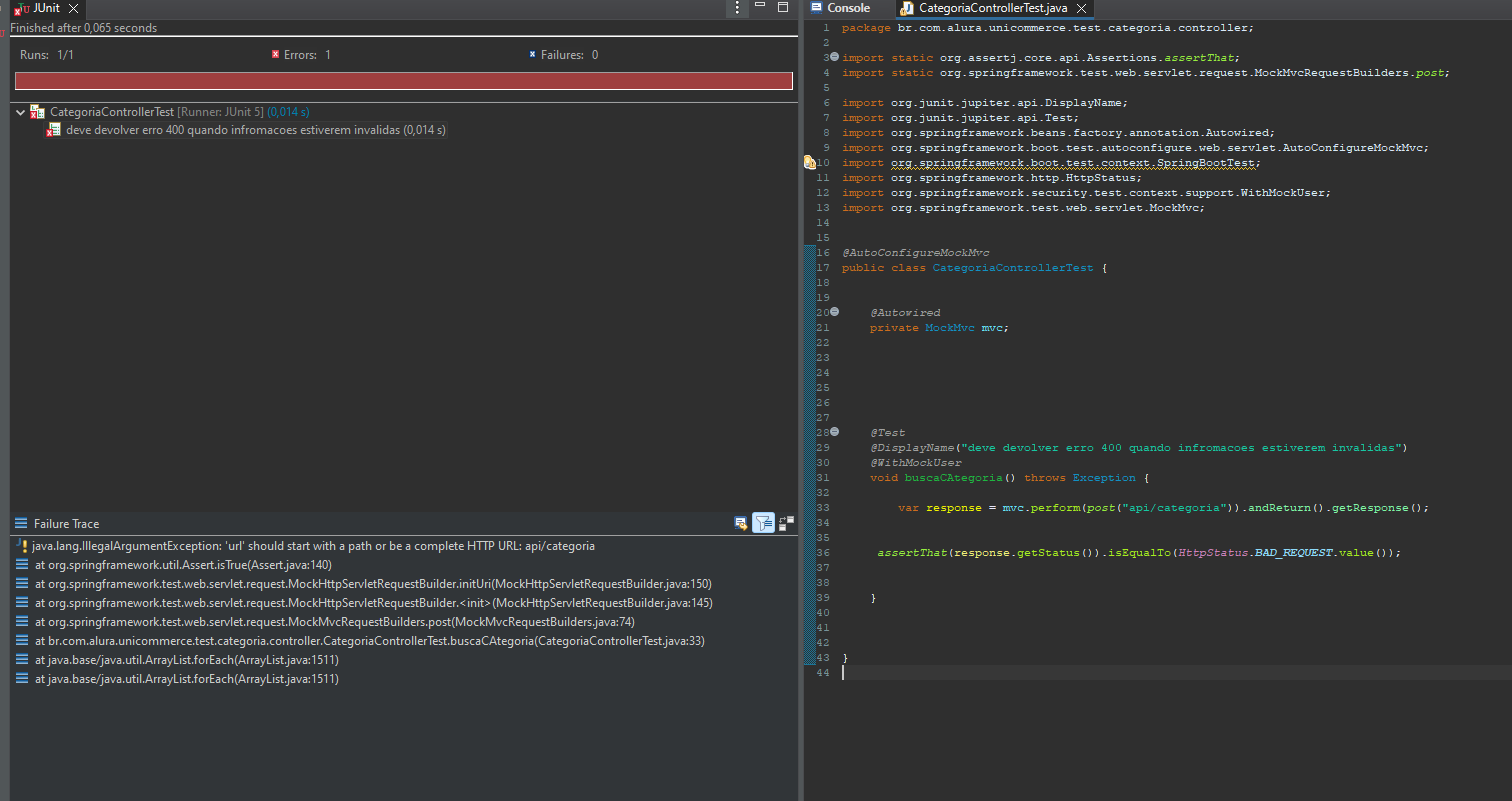Screen dimensions: 1512x801
Task: Click the AutoConfigureMockMvc import on line 9
Action: pos(1136,147)
